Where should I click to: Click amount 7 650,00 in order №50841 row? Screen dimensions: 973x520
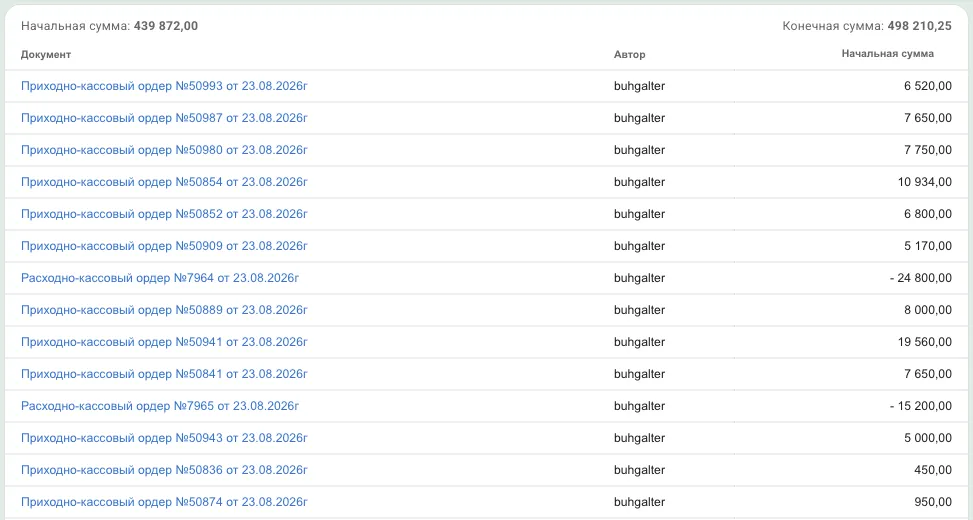click(x=928, y=374)
